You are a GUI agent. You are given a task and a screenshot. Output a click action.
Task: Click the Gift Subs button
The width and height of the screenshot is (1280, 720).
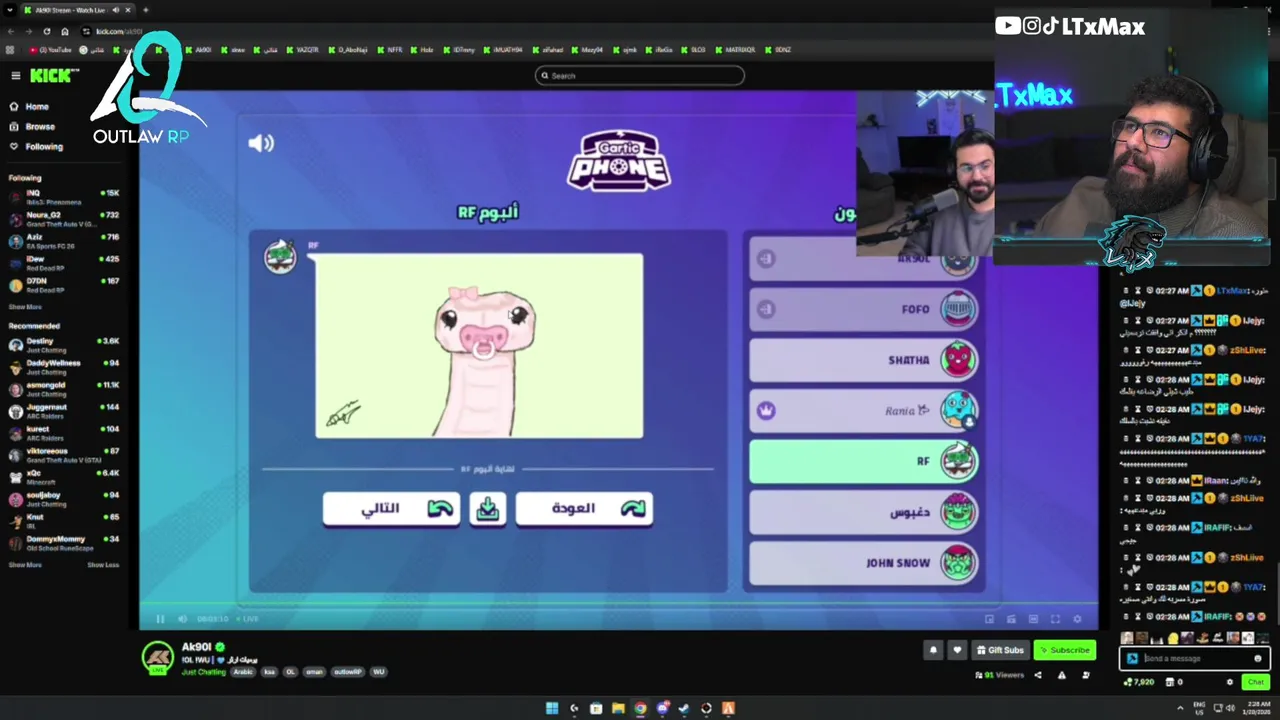[1000, 650]
